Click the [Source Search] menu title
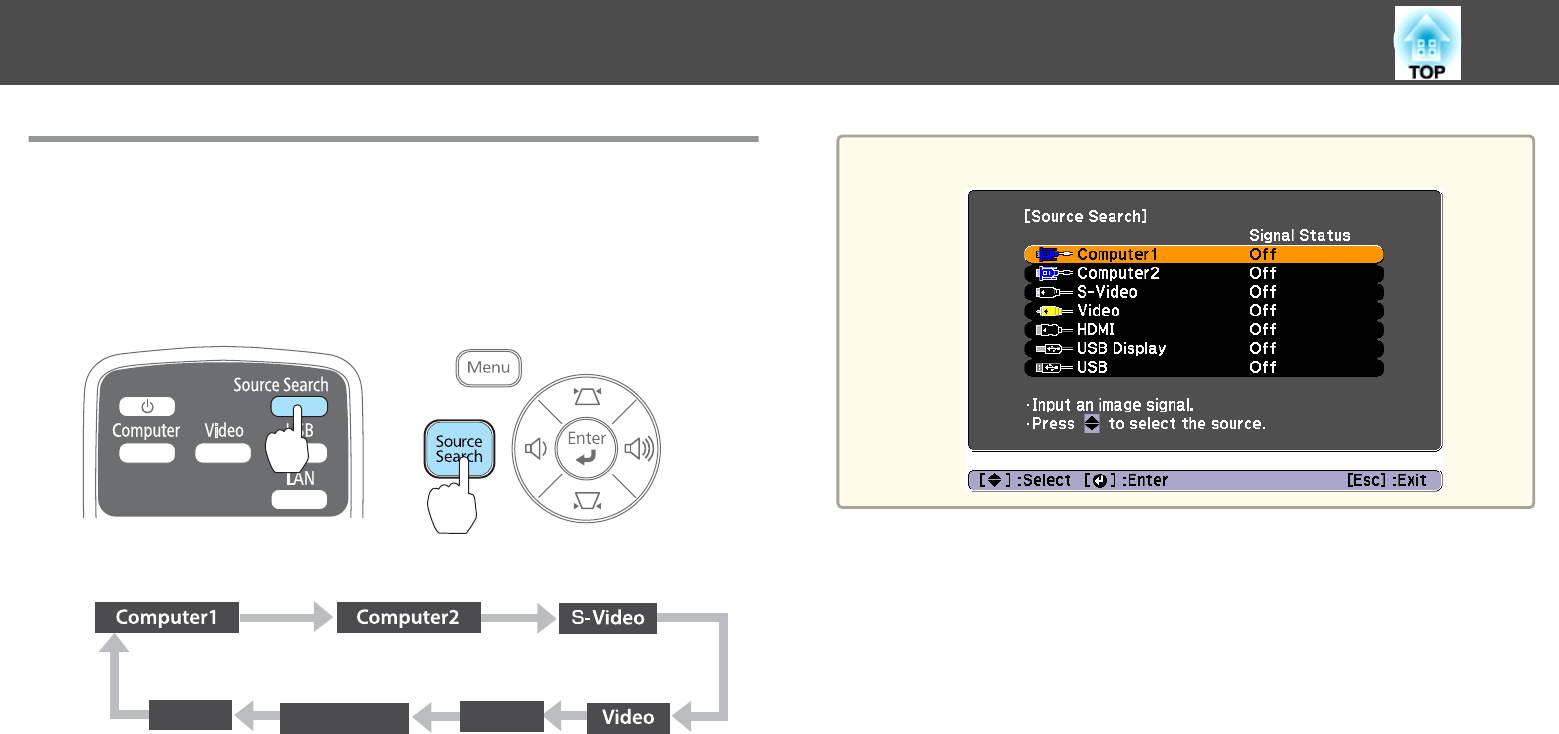 1085,216
